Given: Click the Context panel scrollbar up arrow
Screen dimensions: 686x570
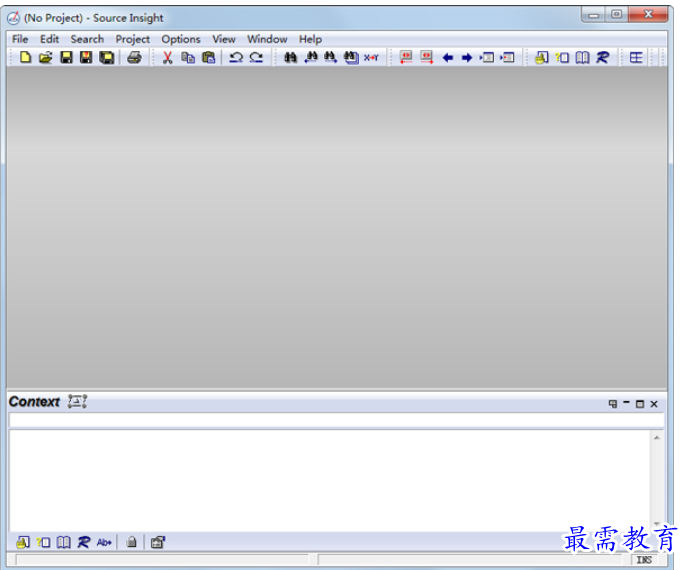Looking at the screenshot, I should 657,437.
